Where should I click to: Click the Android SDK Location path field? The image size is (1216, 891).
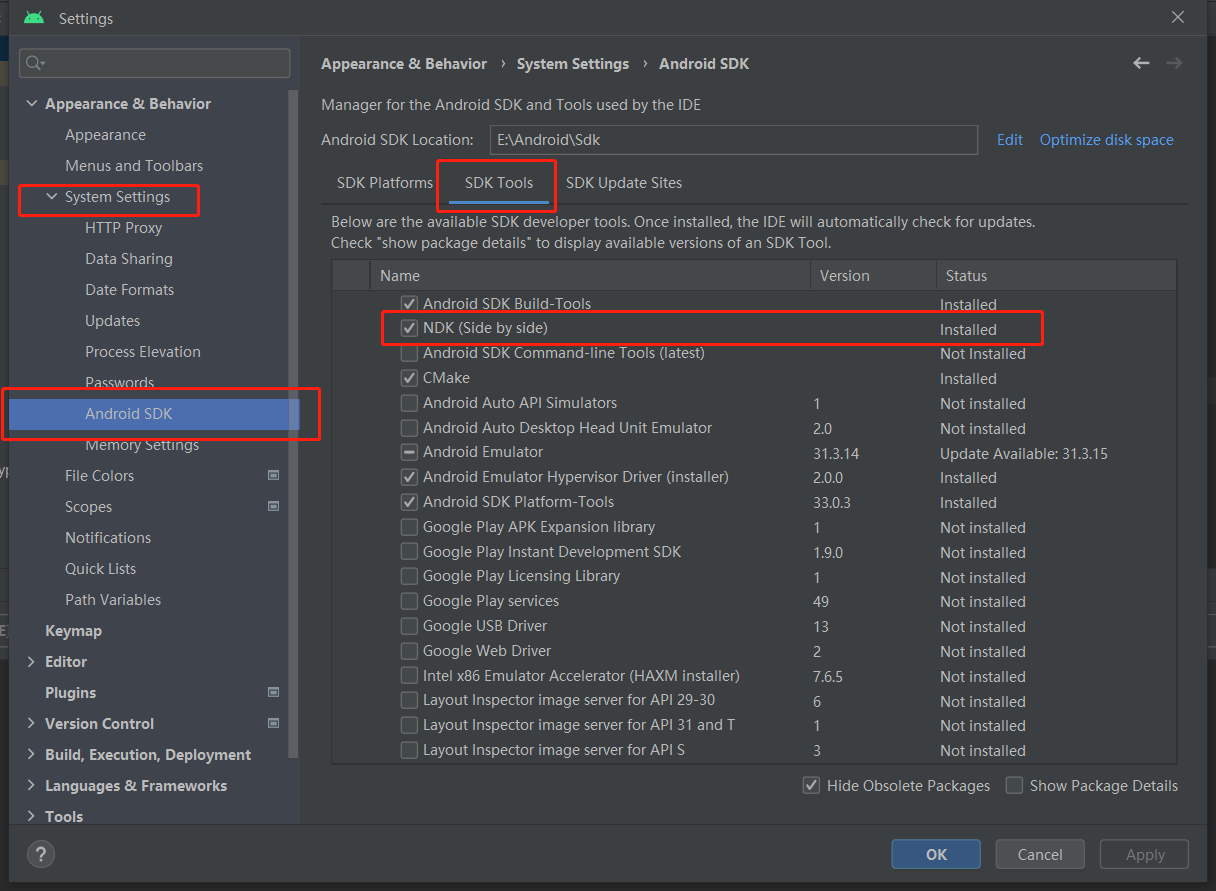pos(733,140)
